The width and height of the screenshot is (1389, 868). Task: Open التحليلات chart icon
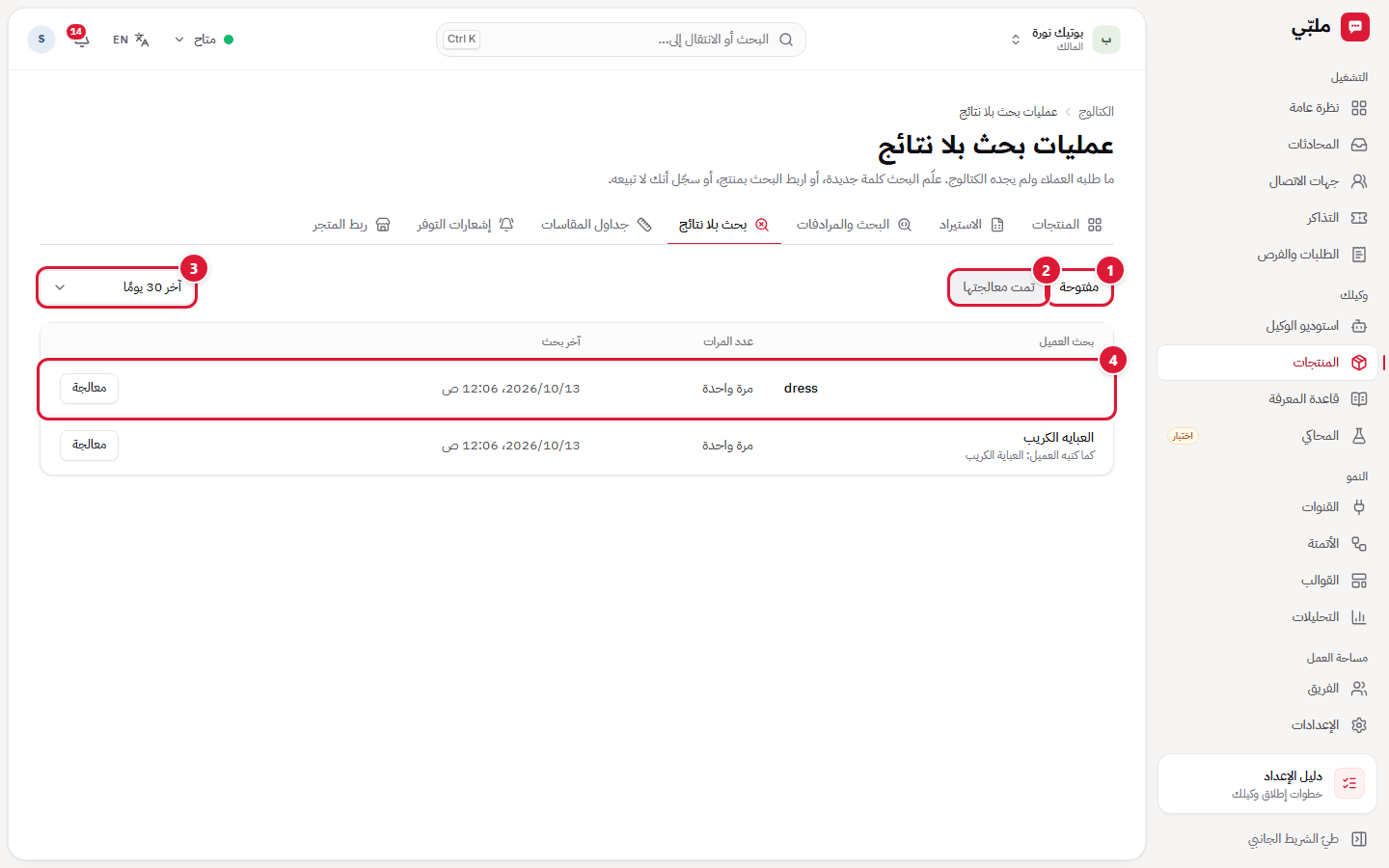click(1359, 617)
